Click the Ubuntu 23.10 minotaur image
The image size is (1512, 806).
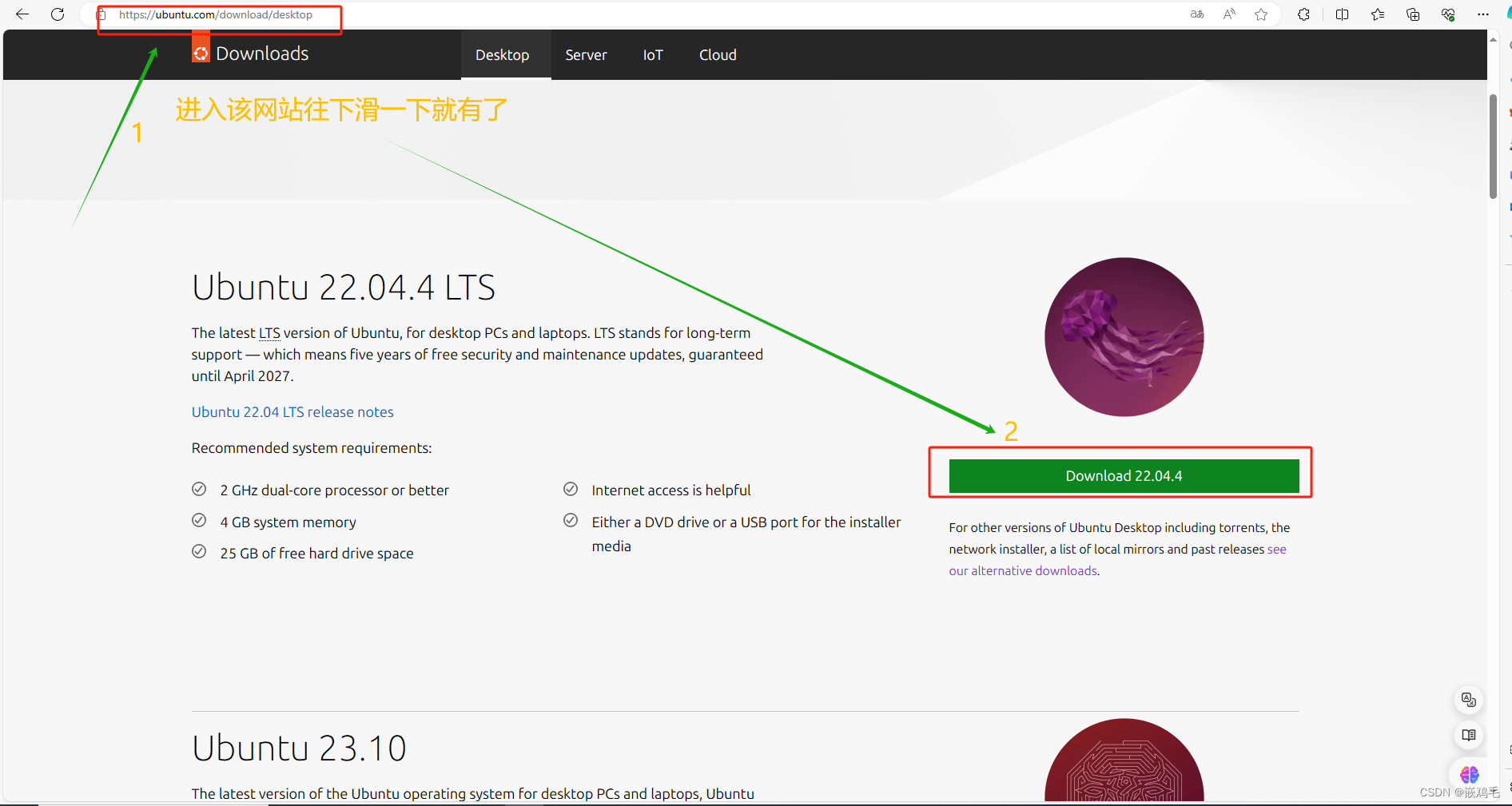[x=1124, y=760]
